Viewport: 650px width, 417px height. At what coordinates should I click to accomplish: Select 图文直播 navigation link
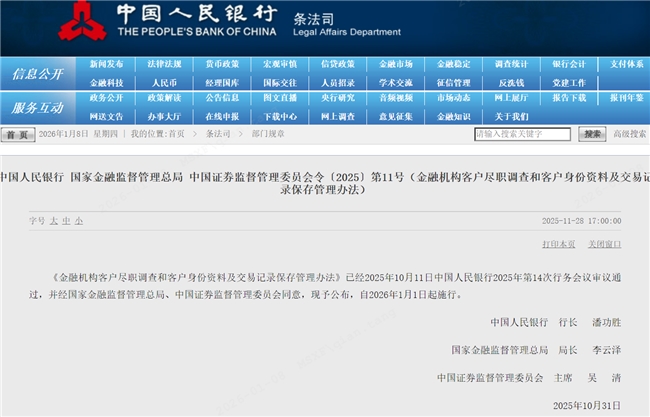[280, 98]
